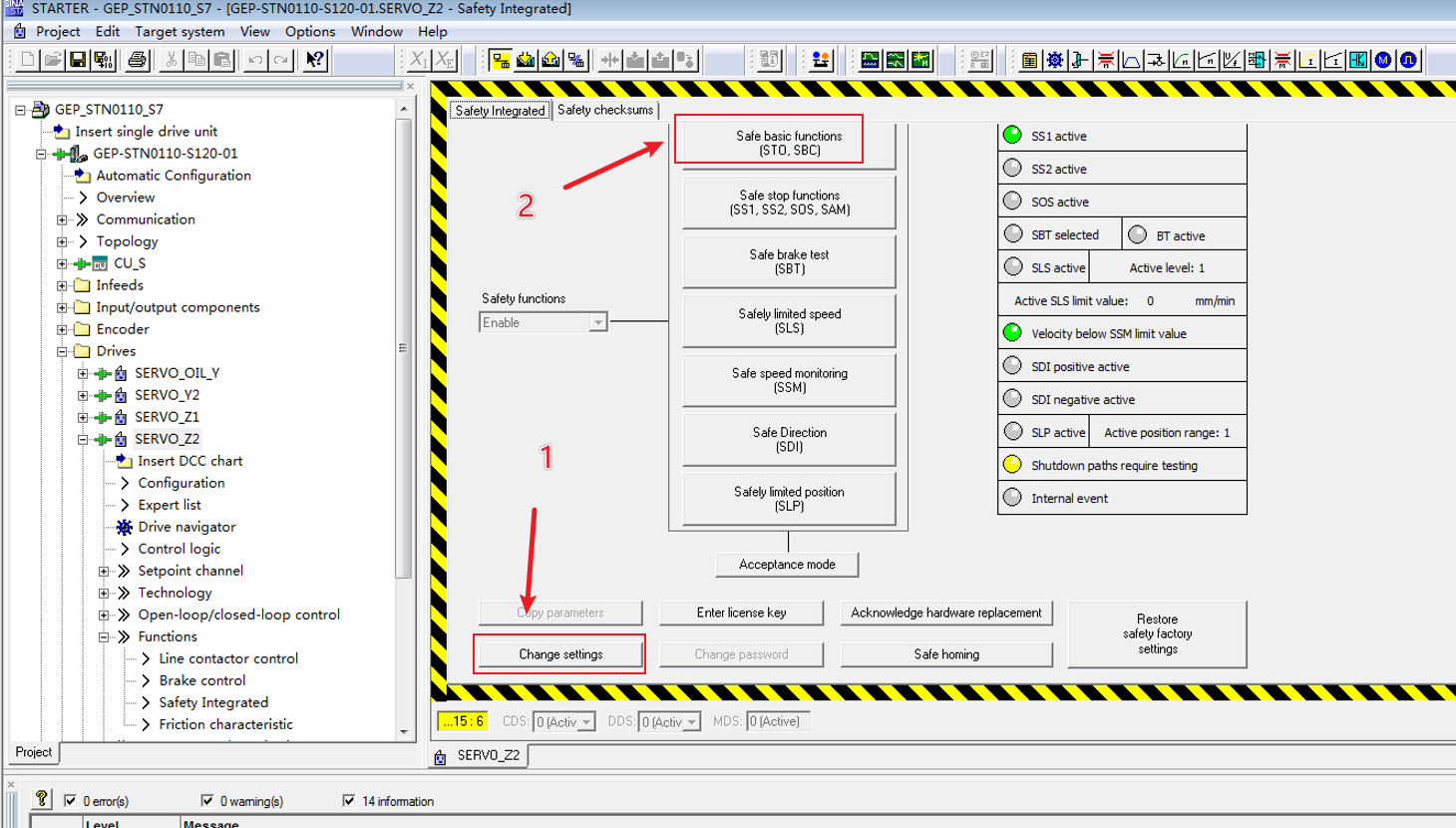Toggle the warnings filter checkbox
1456x828 pixels.
tap(206, 800)
